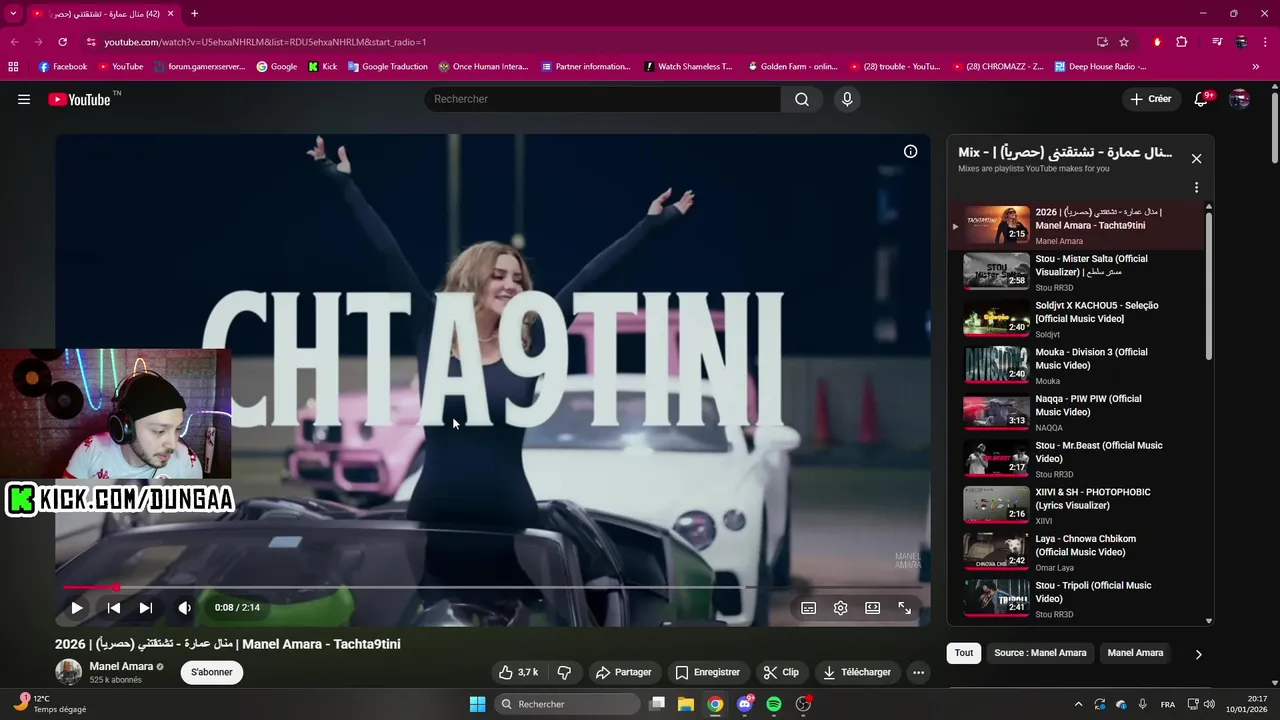Play Soldjvt X KACHOU5 - Seleção video
The image size is (1280, 720).
pos(1078,319)
